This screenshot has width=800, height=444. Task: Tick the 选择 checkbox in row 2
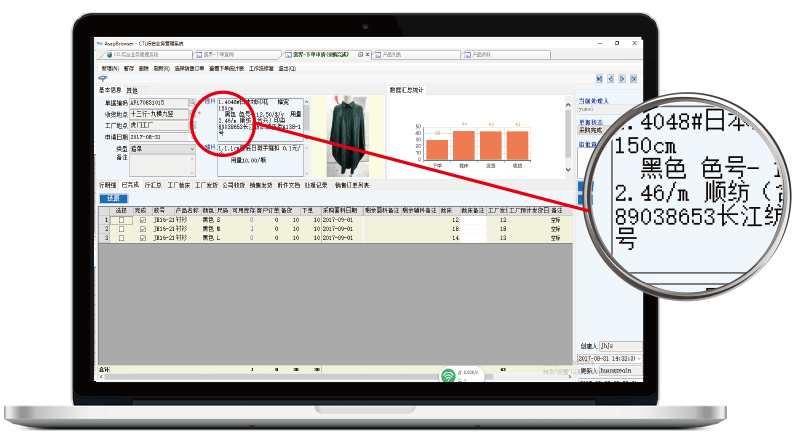[x=121, y=229]
